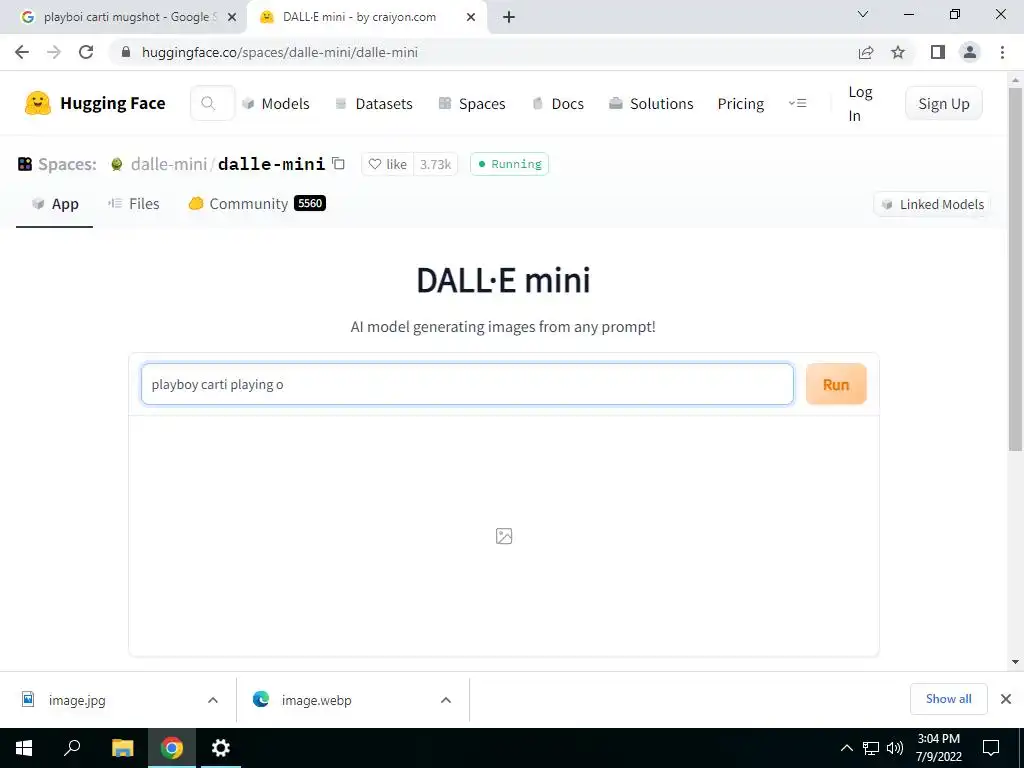Show all downloads

click(x=948, y=699)
